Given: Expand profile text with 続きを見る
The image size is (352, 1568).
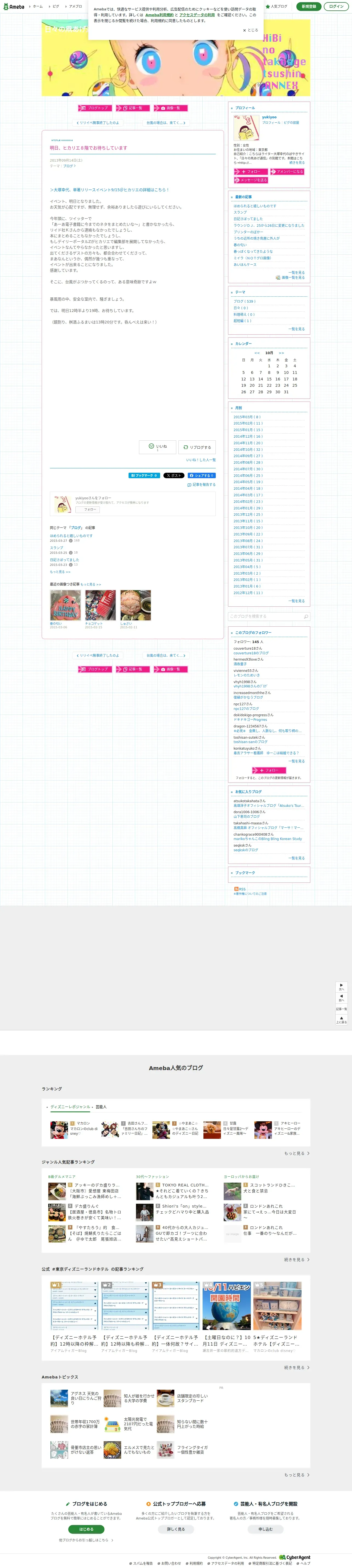Looking at the screenshot, I should (297, 162).
